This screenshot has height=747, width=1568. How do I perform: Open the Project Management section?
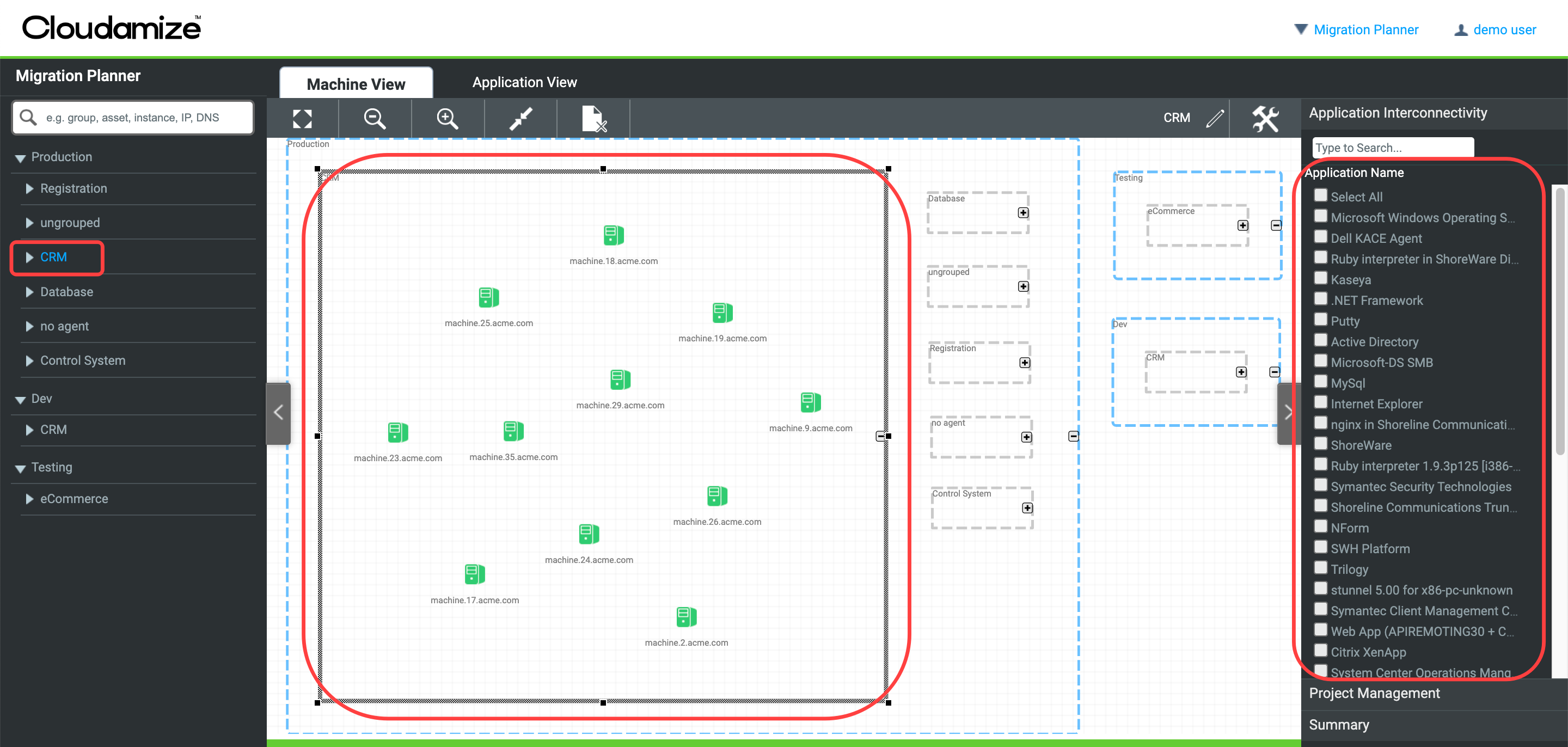(1373, 693)
